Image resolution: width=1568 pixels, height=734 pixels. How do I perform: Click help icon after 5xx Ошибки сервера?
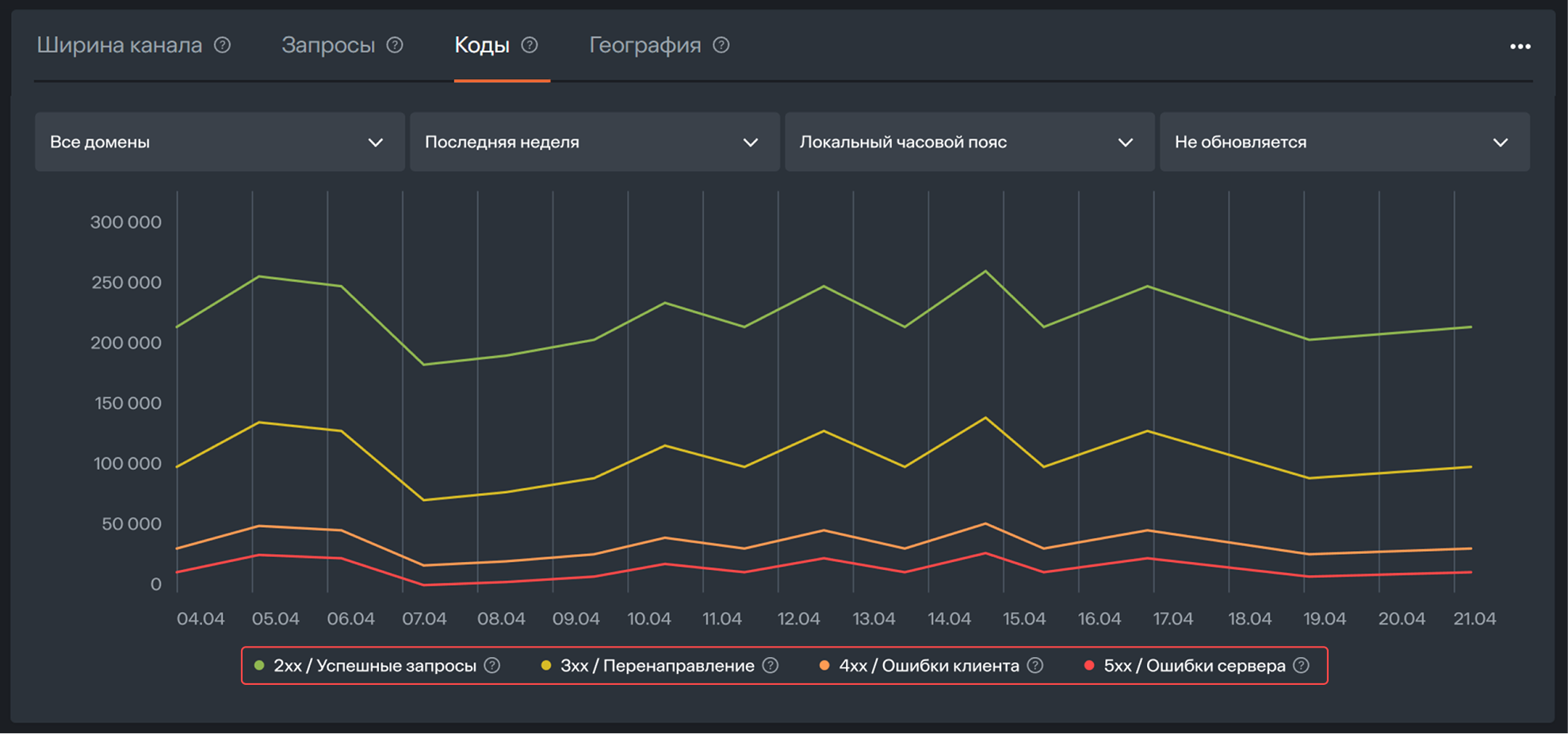[x=1301, y=666]
